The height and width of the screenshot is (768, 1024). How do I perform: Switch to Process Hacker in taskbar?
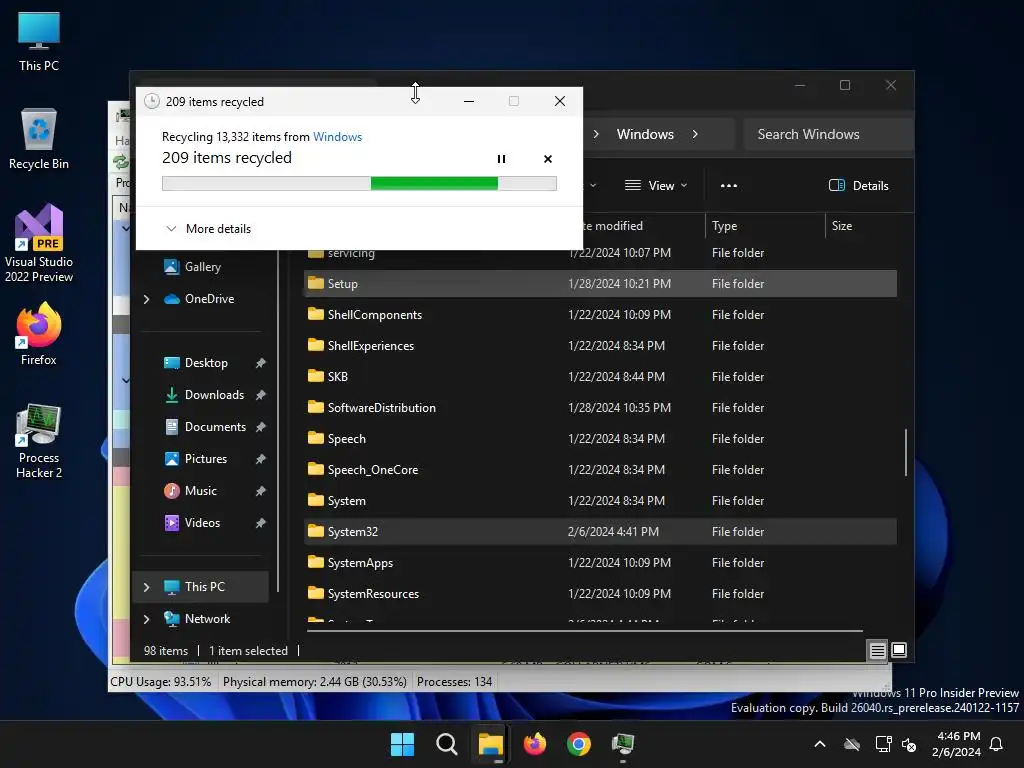(x=623, y=744)
